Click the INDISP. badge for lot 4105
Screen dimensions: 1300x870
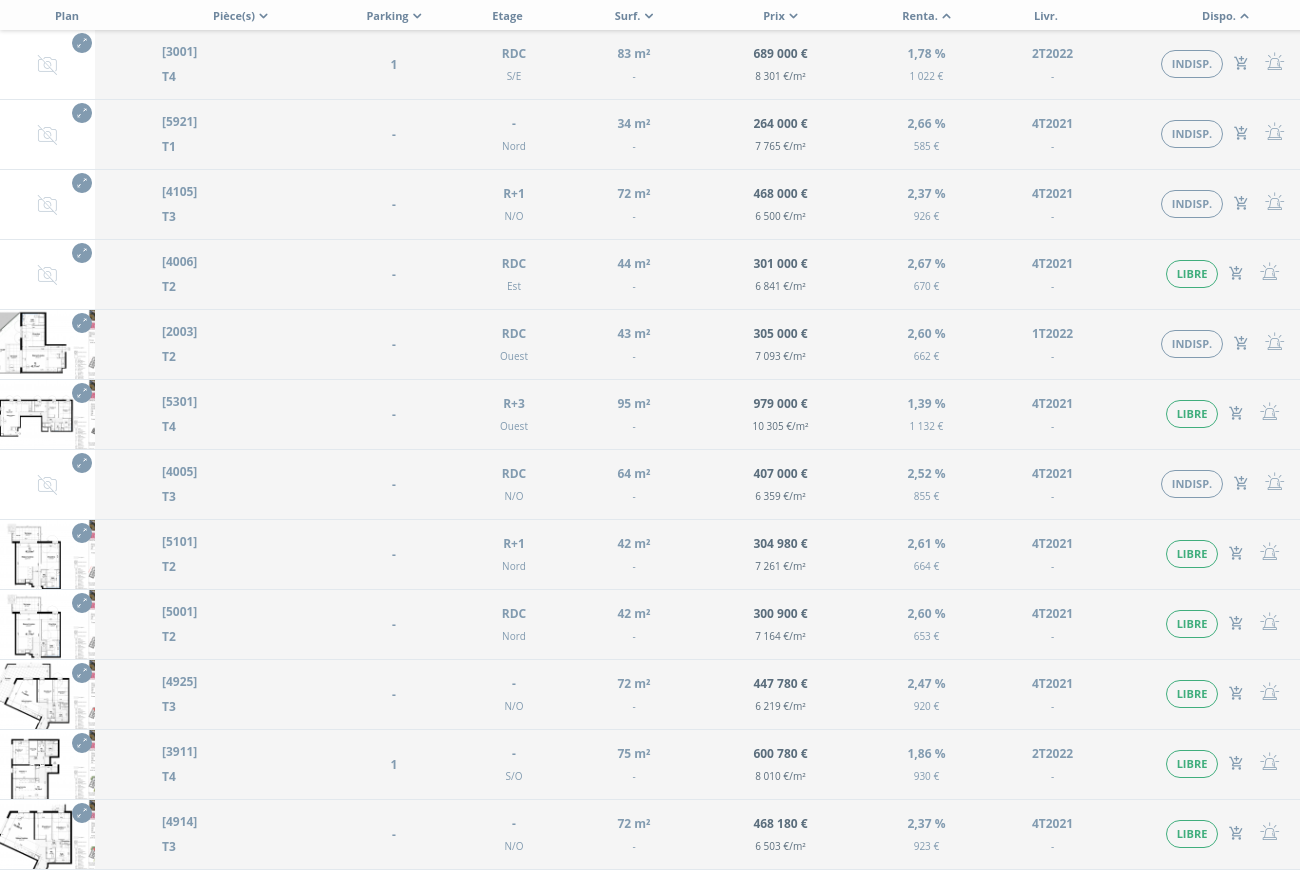tap(1192, 204)
